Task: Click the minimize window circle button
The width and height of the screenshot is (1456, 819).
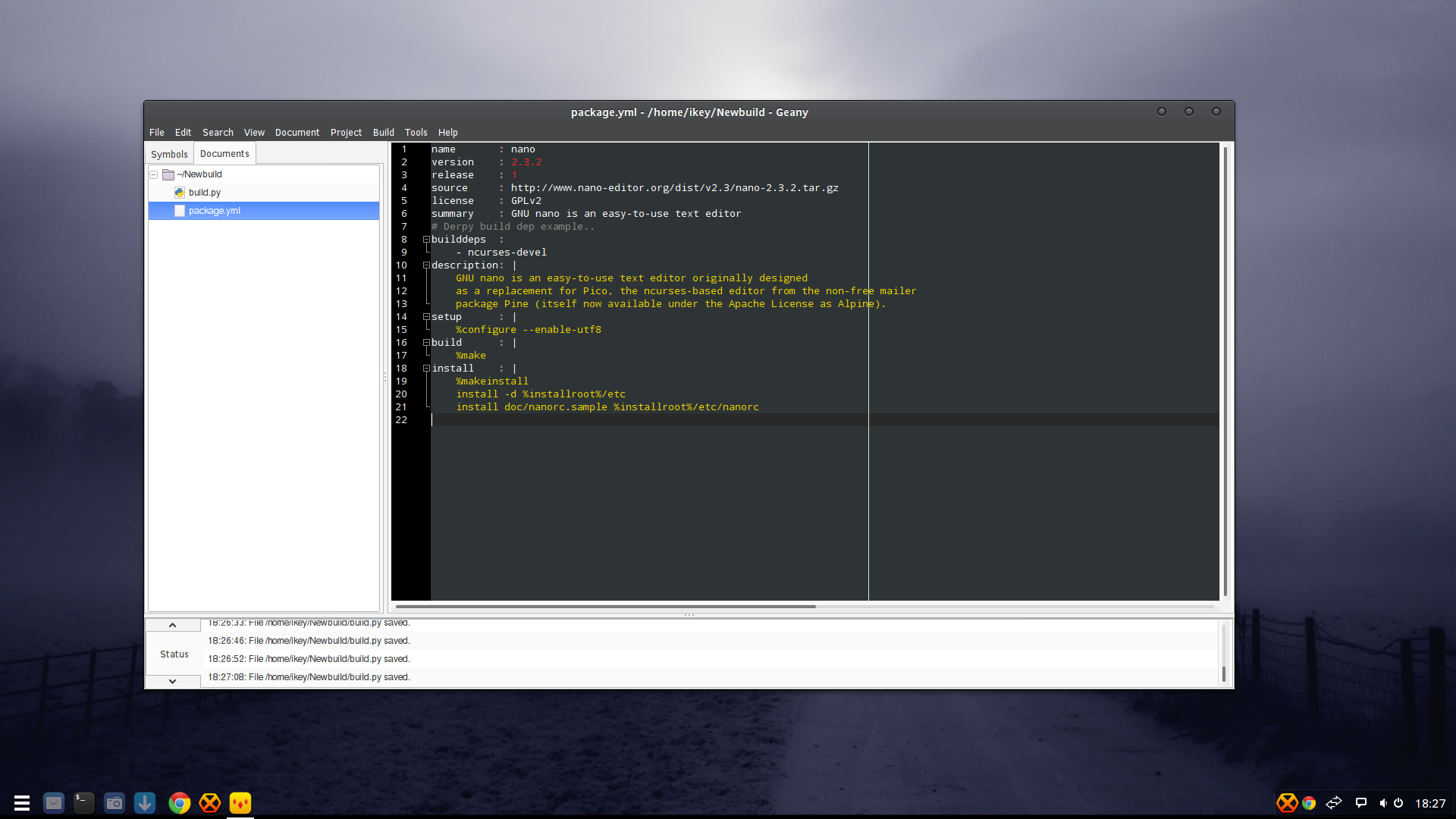Action: [1162, 111]
